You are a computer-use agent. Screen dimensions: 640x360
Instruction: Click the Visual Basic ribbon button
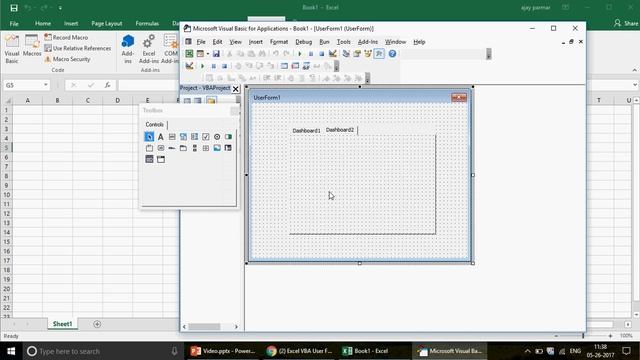point(12,49)
